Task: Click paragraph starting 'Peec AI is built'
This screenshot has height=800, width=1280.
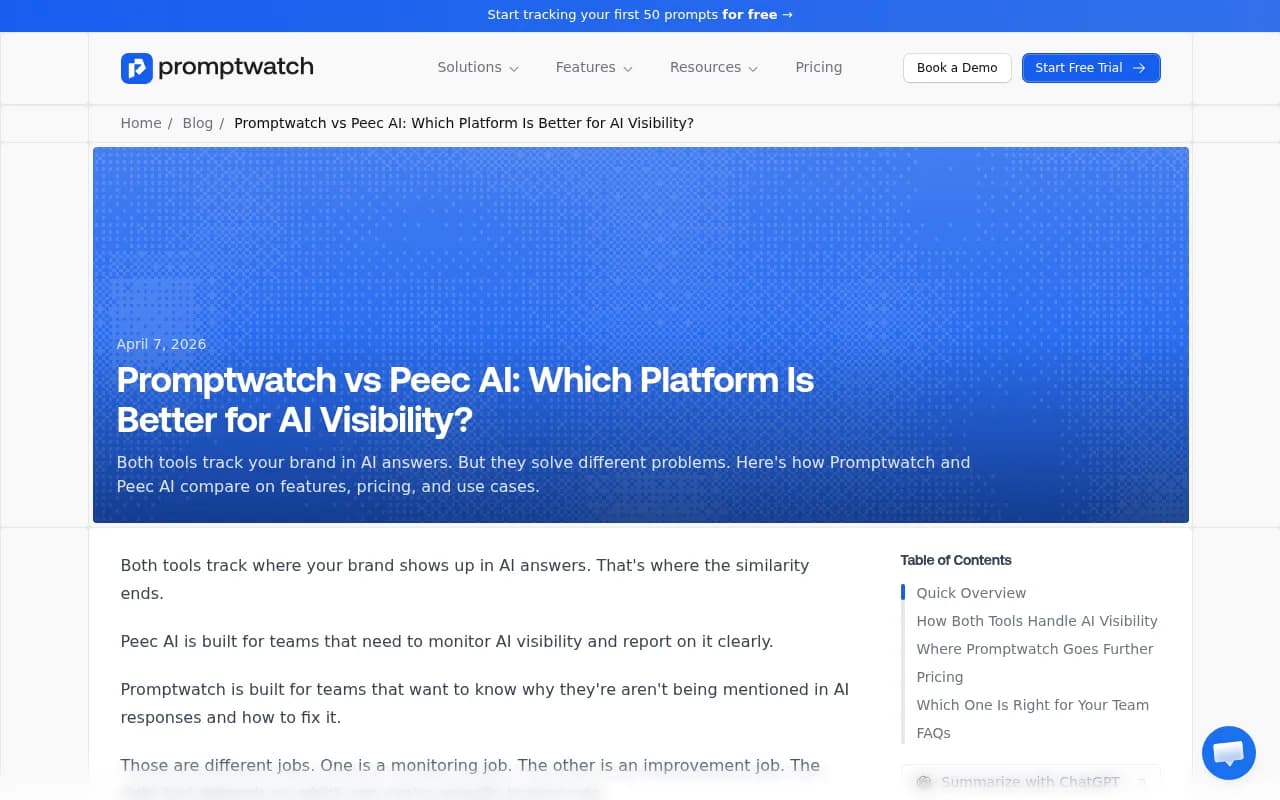Action: point(447,641)
